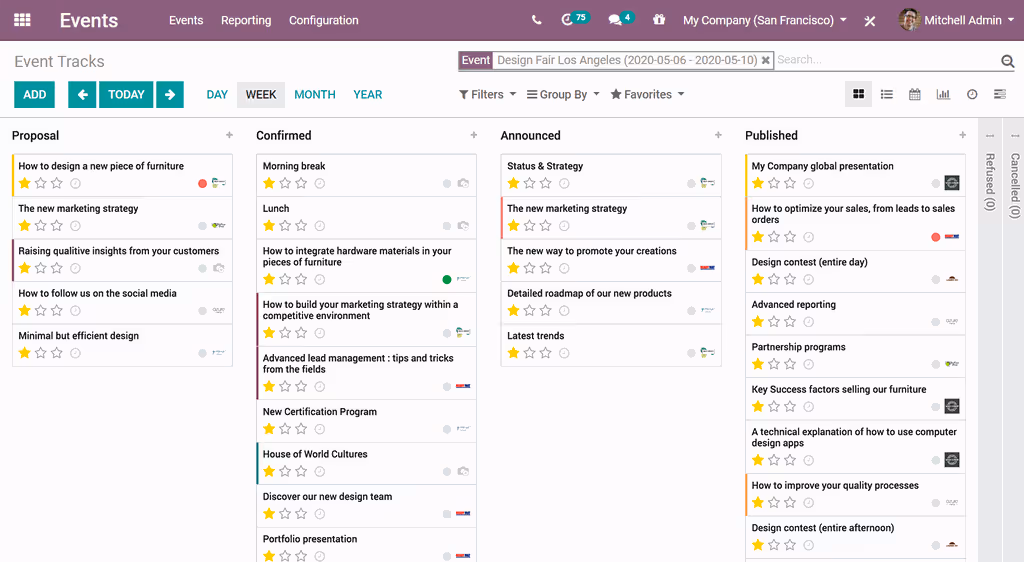1024x562 pixels.
Task: Open the debug tools wrench icon
Action: pos(869,21)
